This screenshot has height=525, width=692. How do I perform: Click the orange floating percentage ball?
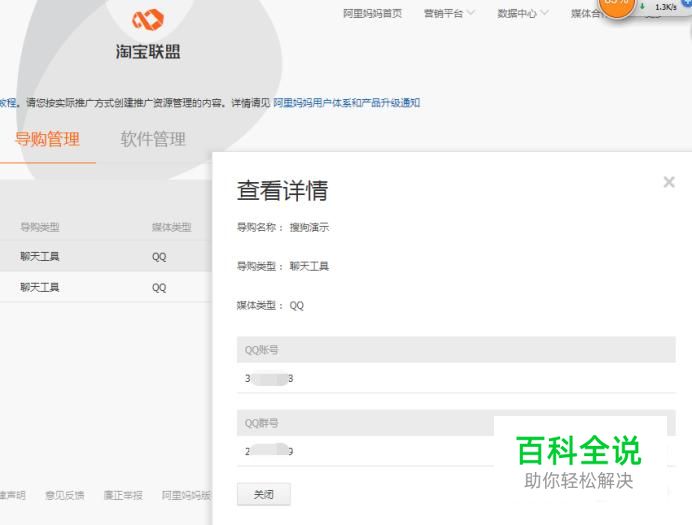(x=617, y=5)
